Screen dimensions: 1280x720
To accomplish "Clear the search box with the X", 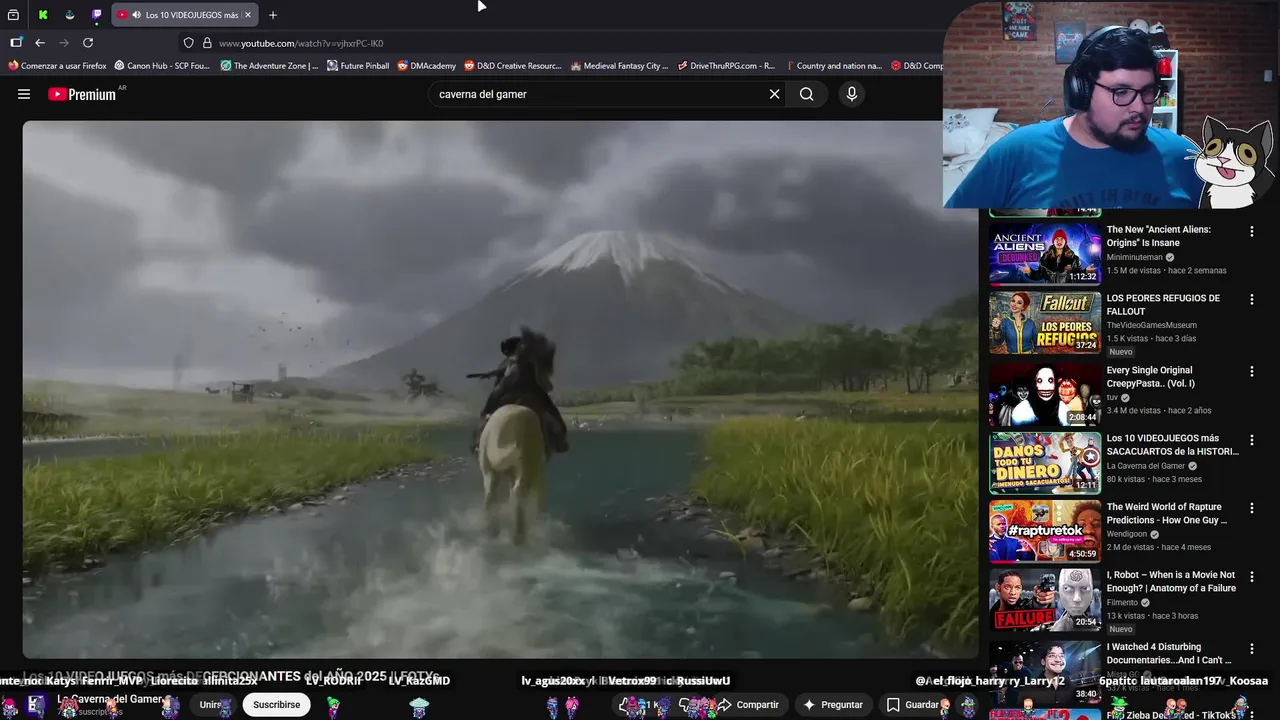I will coord(774,94).
